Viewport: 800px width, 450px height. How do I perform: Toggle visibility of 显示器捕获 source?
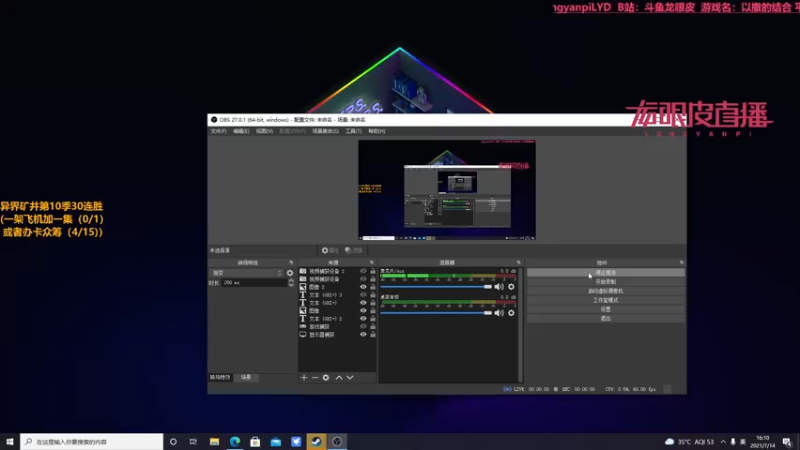pos(363,335)
